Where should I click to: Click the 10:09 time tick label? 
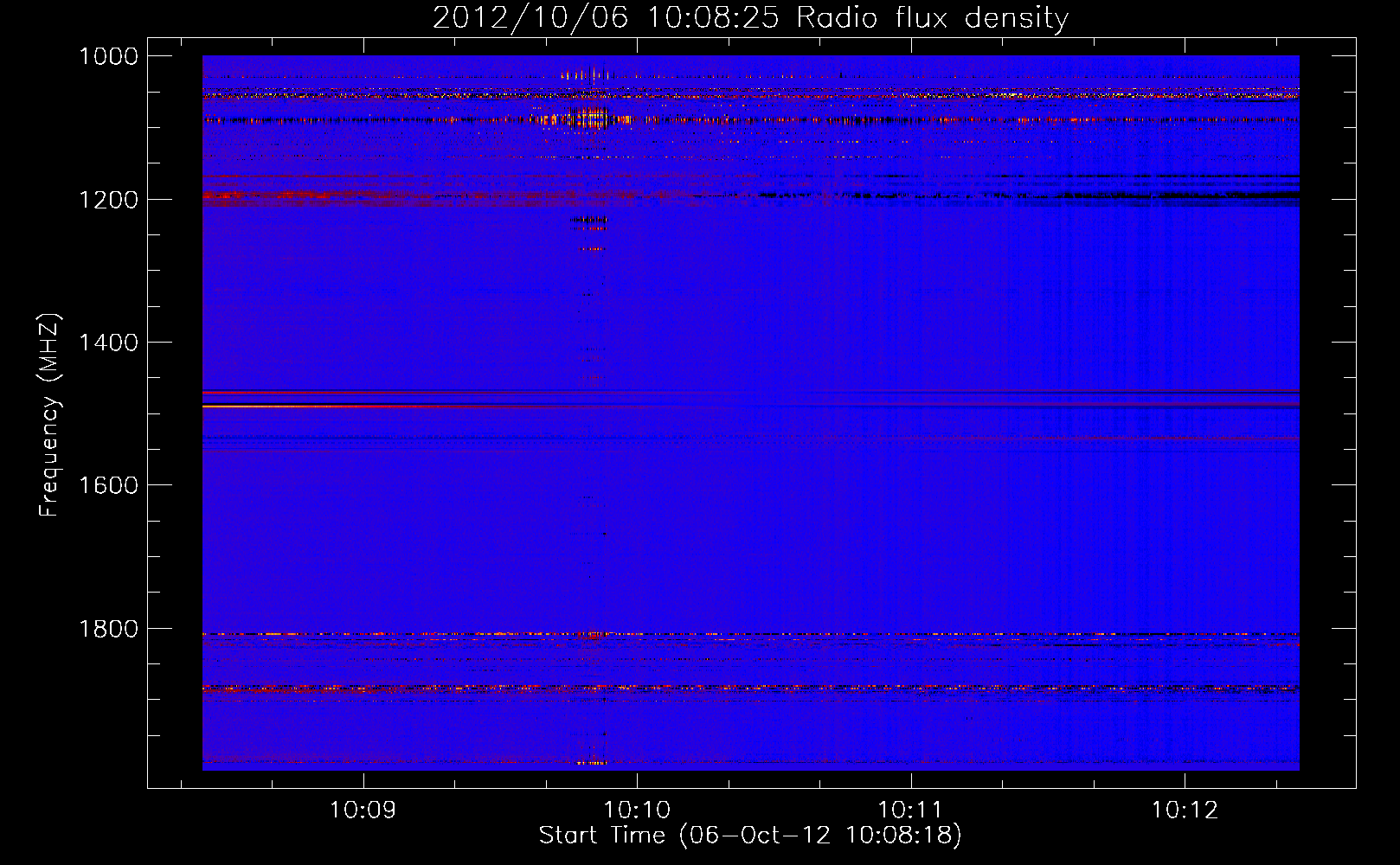[363, 811]
